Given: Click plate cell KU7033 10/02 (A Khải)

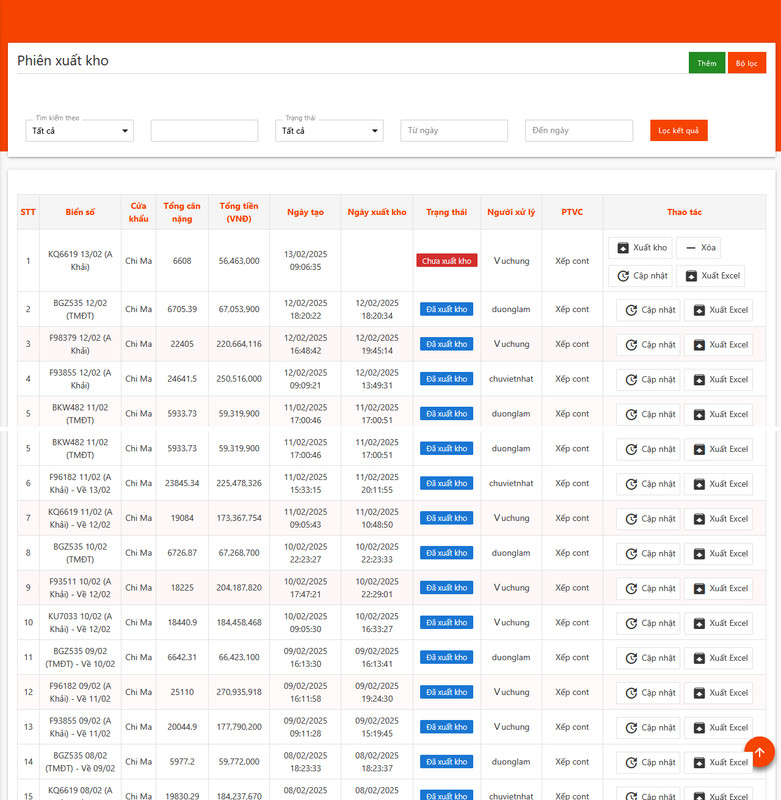Looking at the screenshot, I should tap(80, 622).
